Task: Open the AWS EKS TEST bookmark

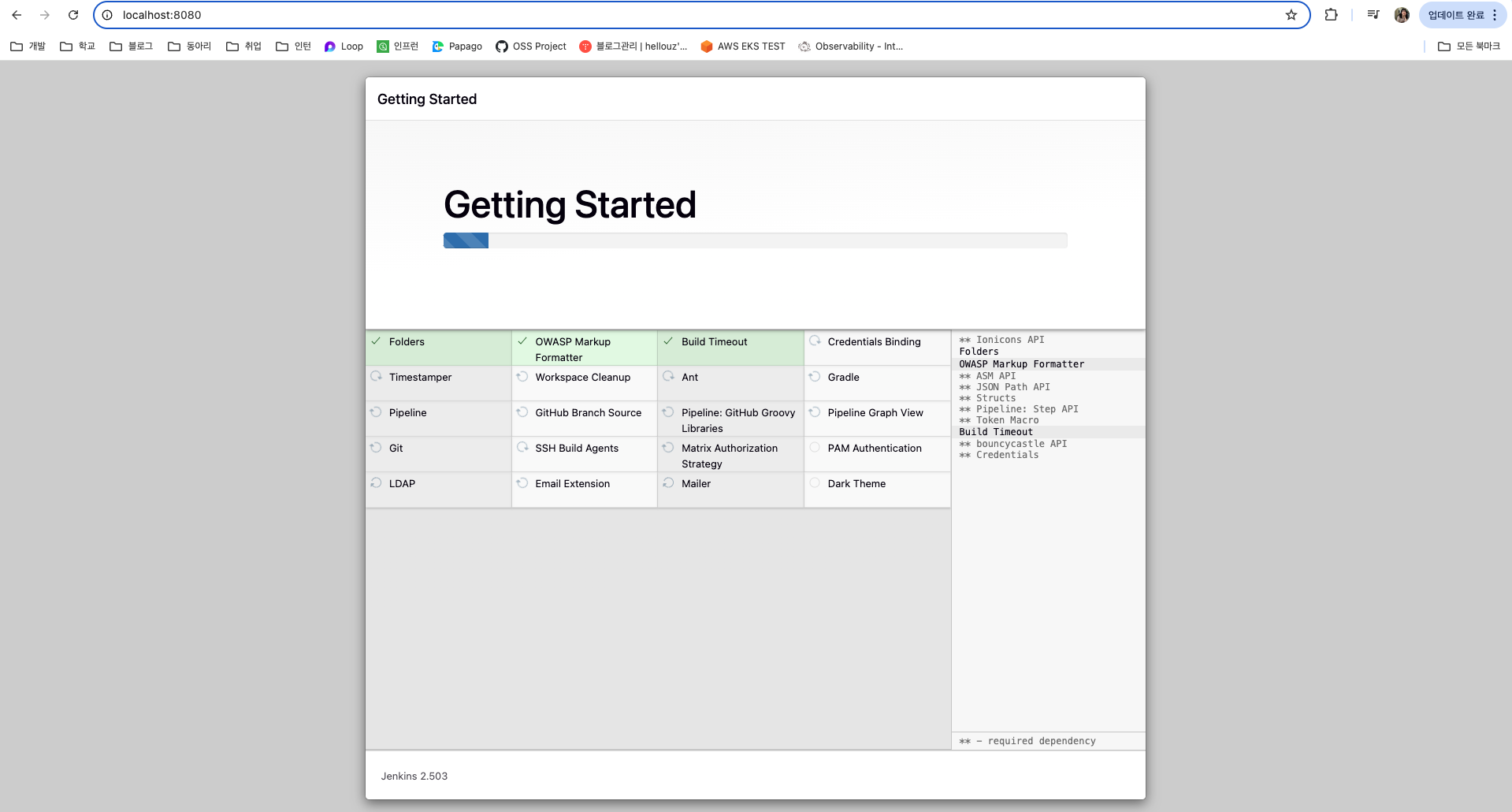Action: pos(743,47)
